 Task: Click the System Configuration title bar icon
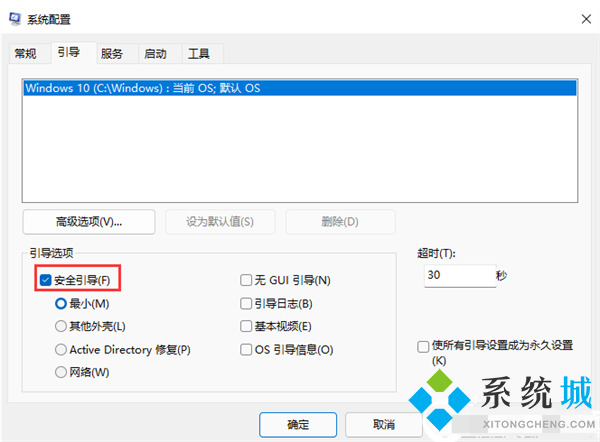15,19
